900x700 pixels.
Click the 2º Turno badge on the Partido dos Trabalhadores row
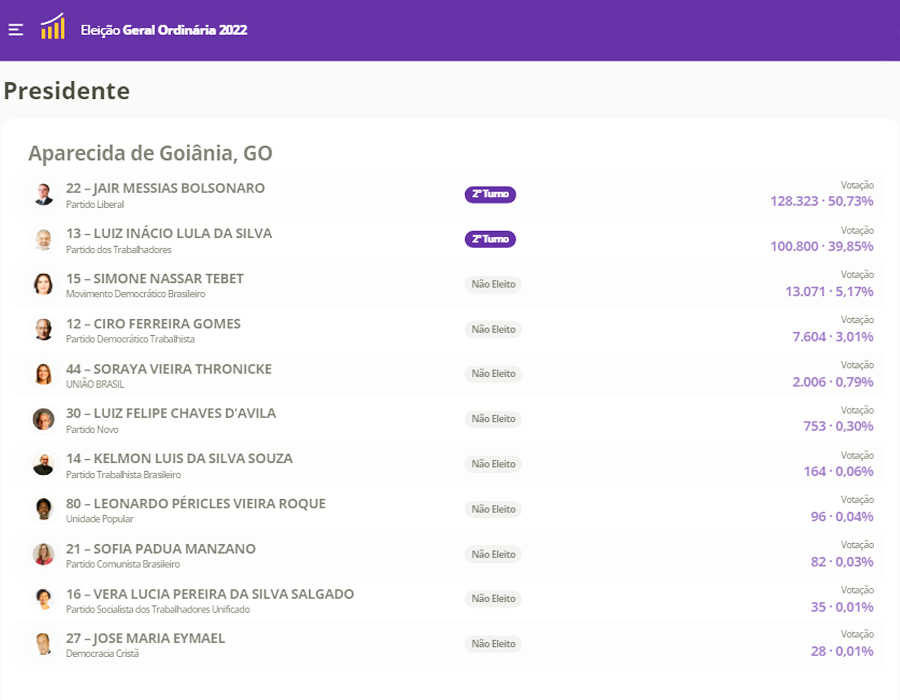tap(490, 239)
